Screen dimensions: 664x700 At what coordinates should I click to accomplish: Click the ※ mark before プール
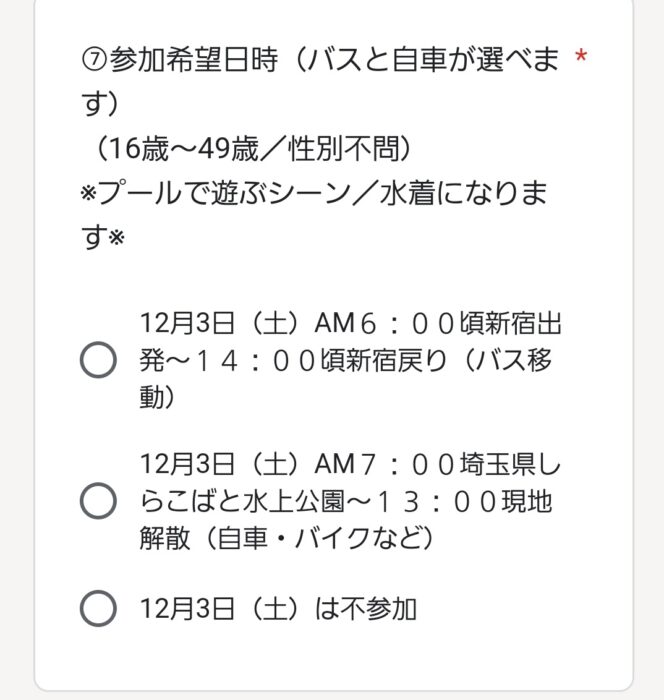pos(89,195)
